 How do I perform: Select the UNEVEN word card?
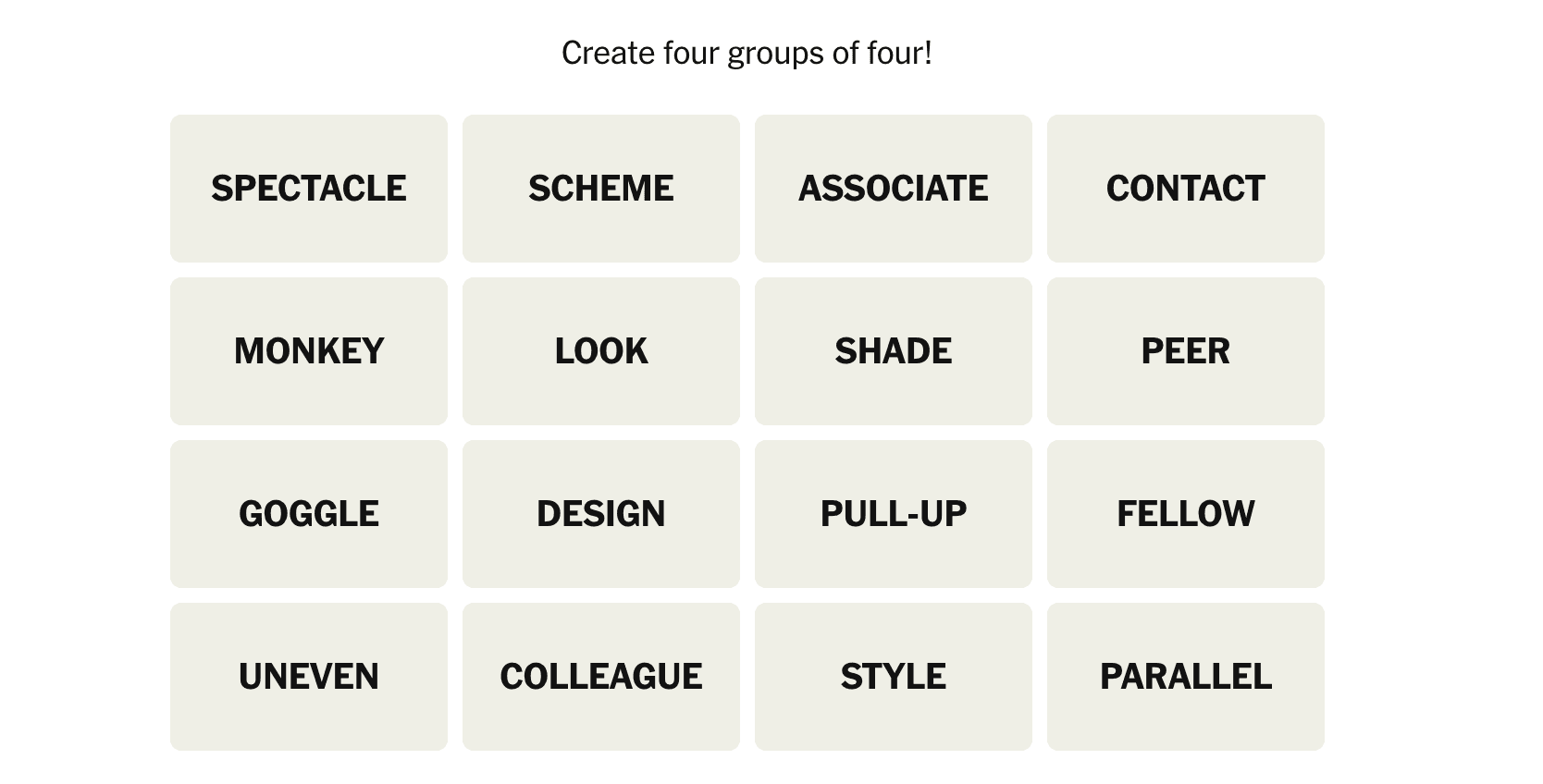coord(309,677)
